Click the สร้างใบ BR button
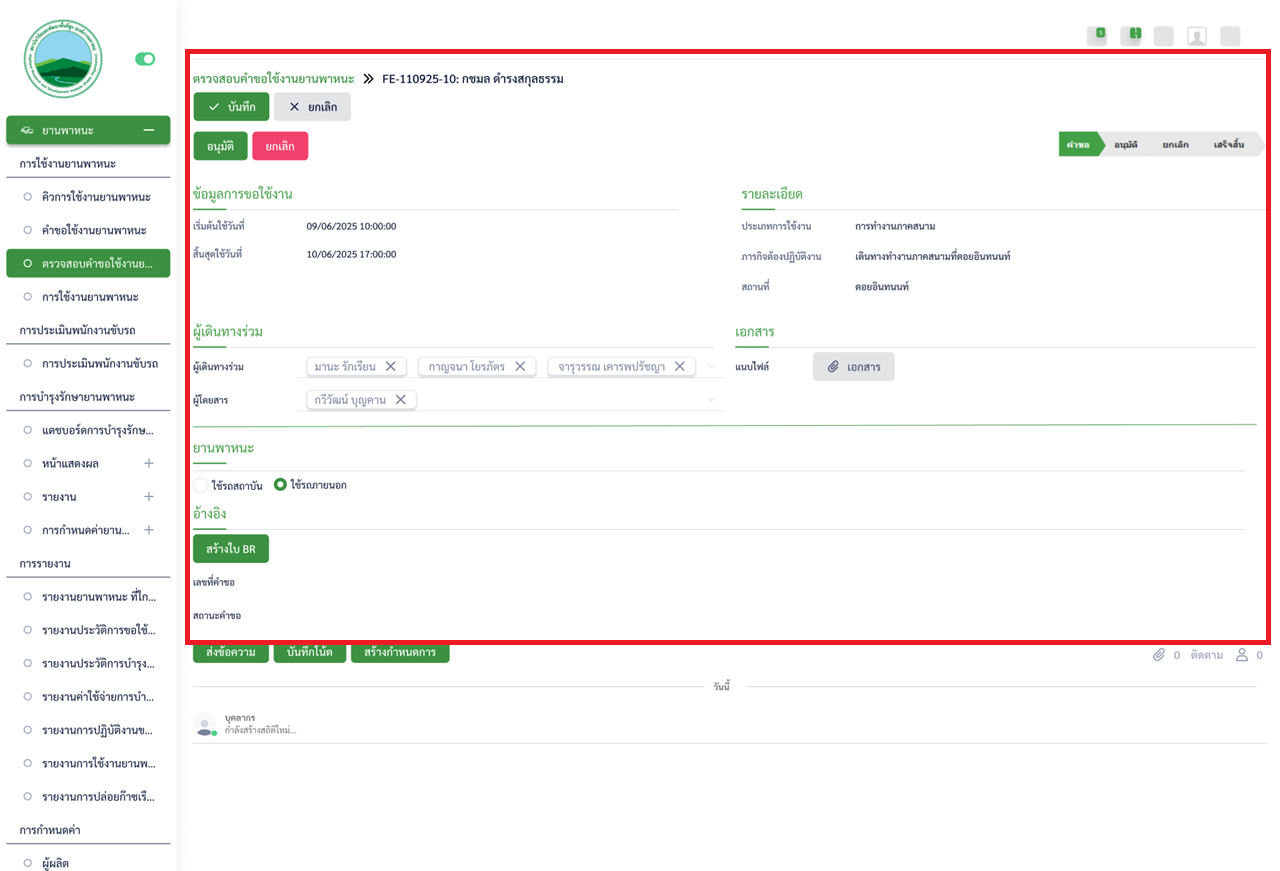1280x871 pixels. (x=231, y=549)
